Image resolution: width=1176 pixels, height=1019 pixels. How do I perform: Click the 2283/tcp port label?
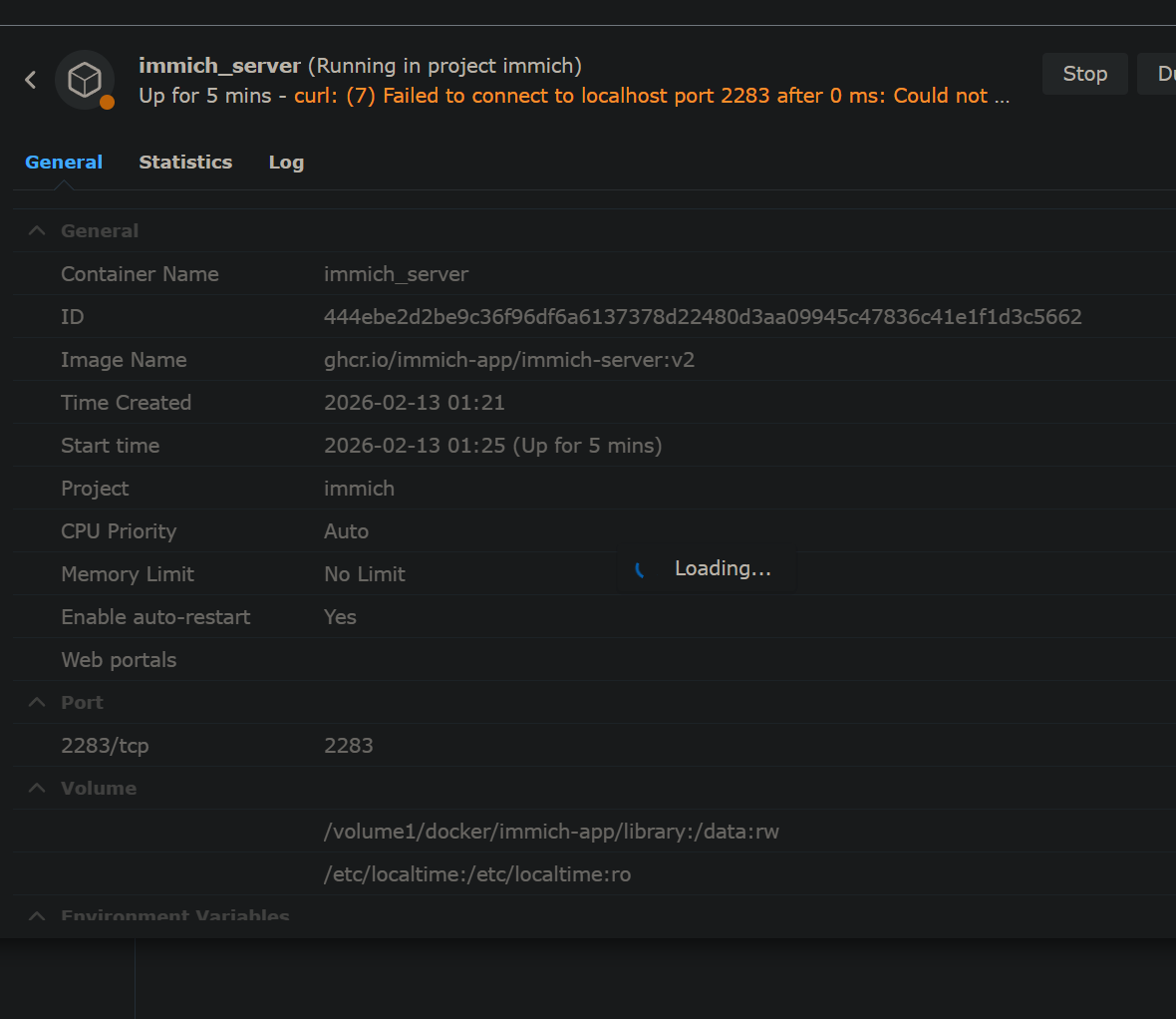point(105,745)
